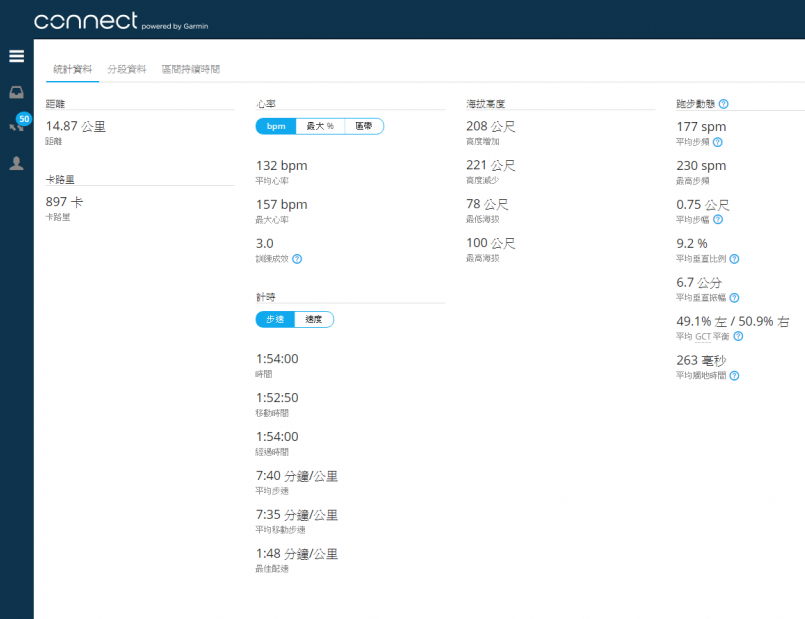This screenshot has width=805, height=619.
Task: Select 步速 in the timing section
Action: tap(274, 319)
